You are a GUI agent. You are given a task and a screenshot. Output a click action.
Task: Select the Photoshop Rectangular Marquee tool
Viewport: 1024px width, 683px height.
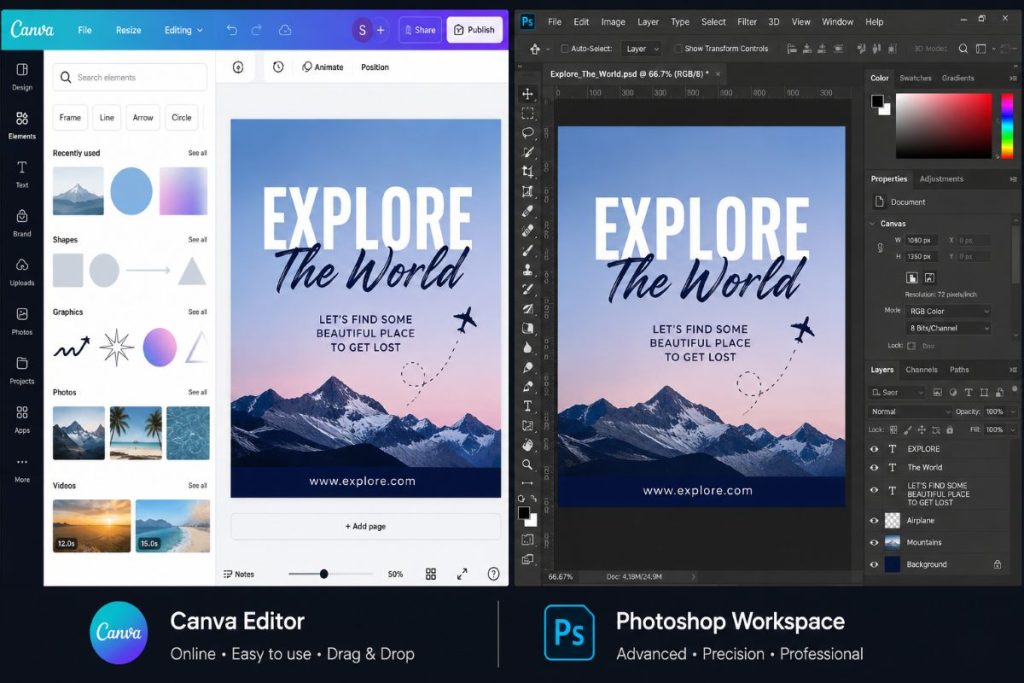(x=528, y=114)
